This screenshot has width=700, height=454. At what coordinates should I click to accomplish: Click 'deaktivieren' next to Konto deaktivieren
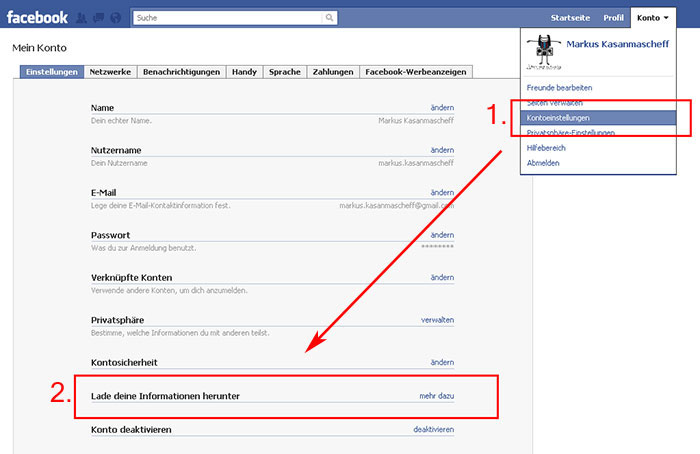pyautogui.click(x=433, y=429)
